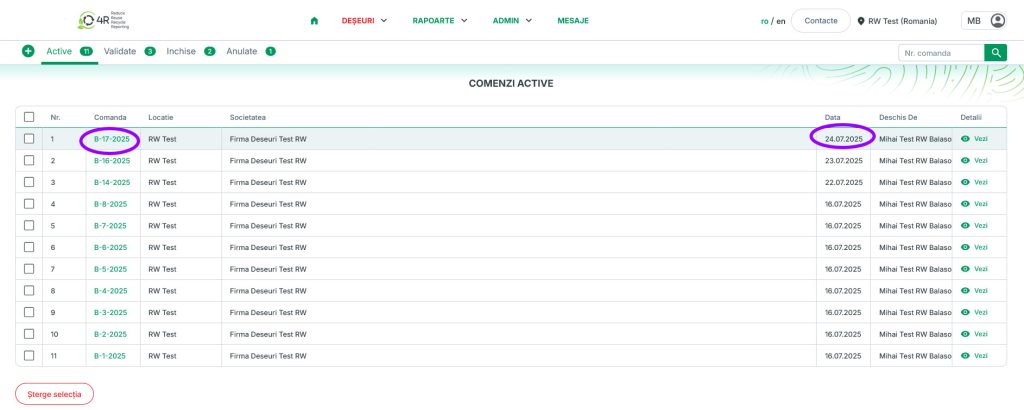This screenshot has height=410, width=1024.
Task: Check the box for order B-17-2025
Action: point(29,139)
